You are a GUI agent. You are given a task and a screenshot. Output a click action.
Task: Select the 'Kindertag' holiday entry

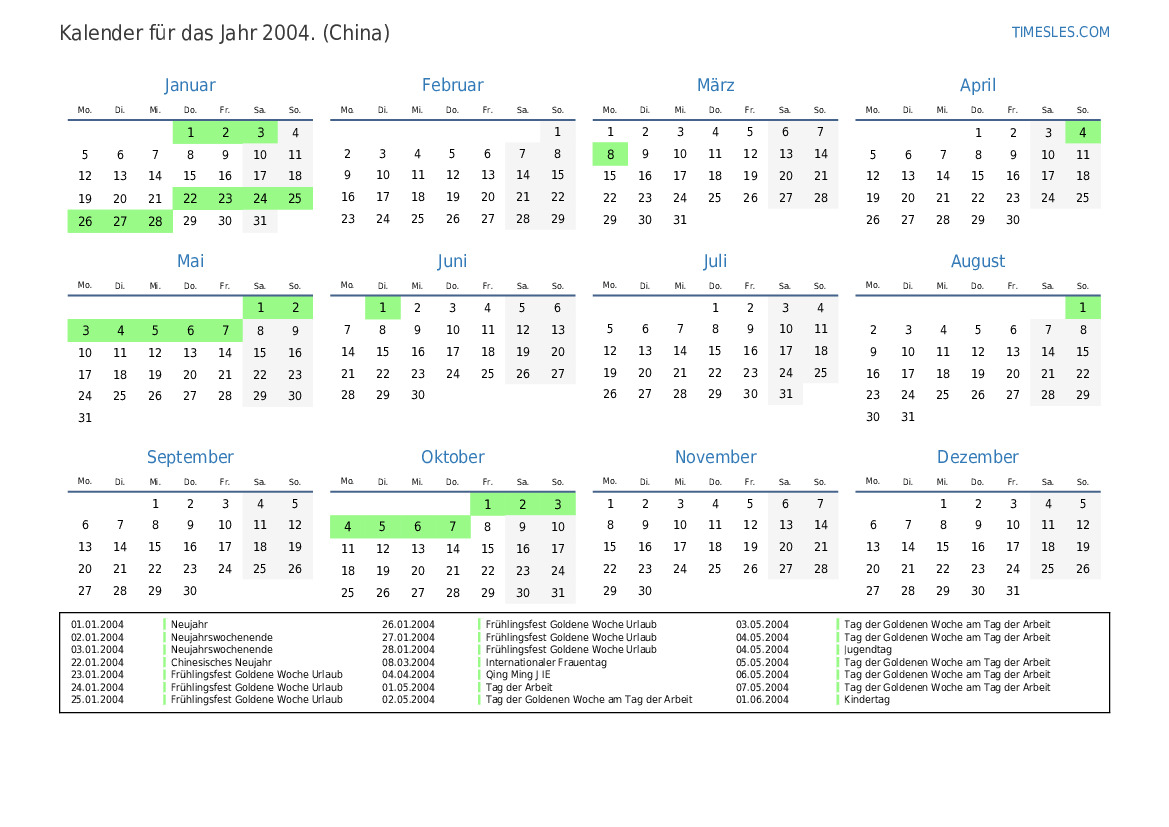click(x=866, y=700)
